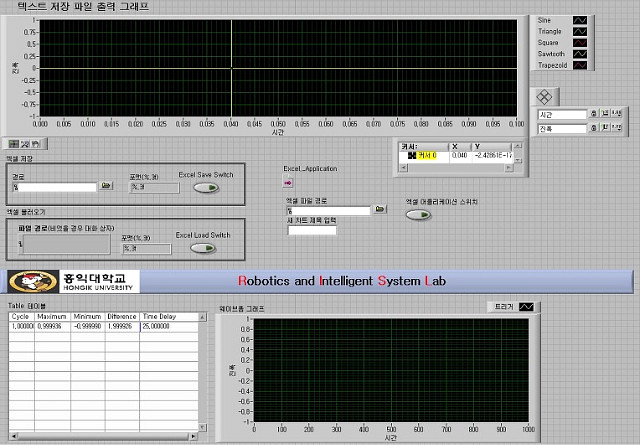Screen dimensions: 640x445
Task: Click the table's horizontal scrollbar right arrow
Action: tap(193, 436)
